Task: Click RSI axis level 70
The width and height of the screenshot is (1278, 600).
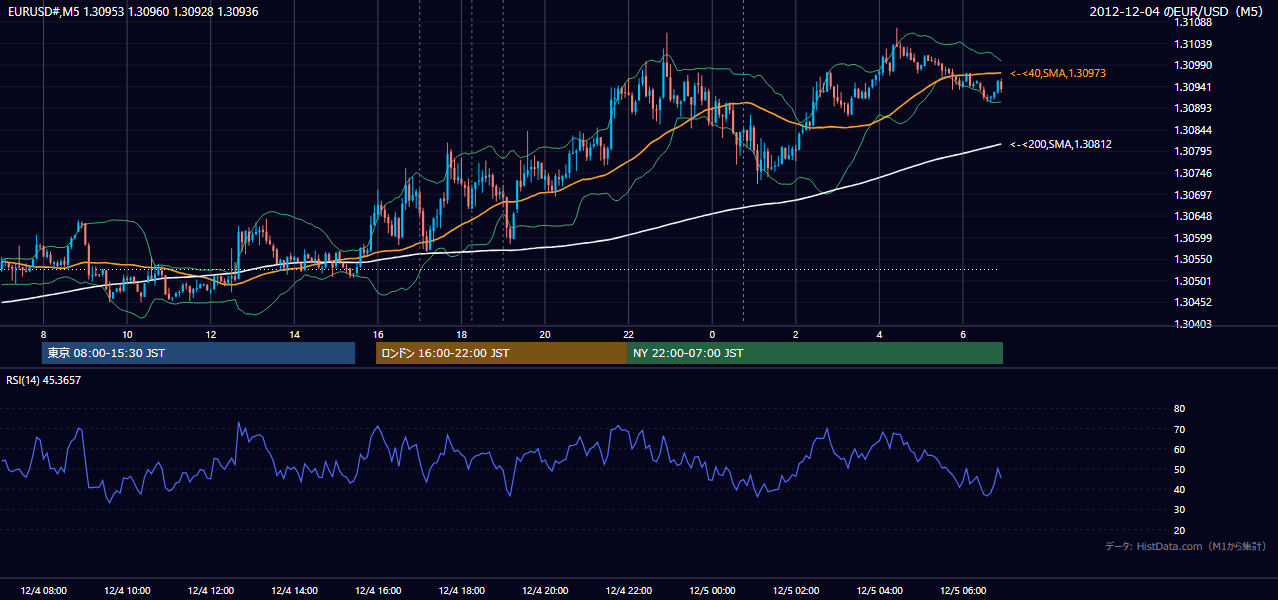Action: pos(1179,429)
